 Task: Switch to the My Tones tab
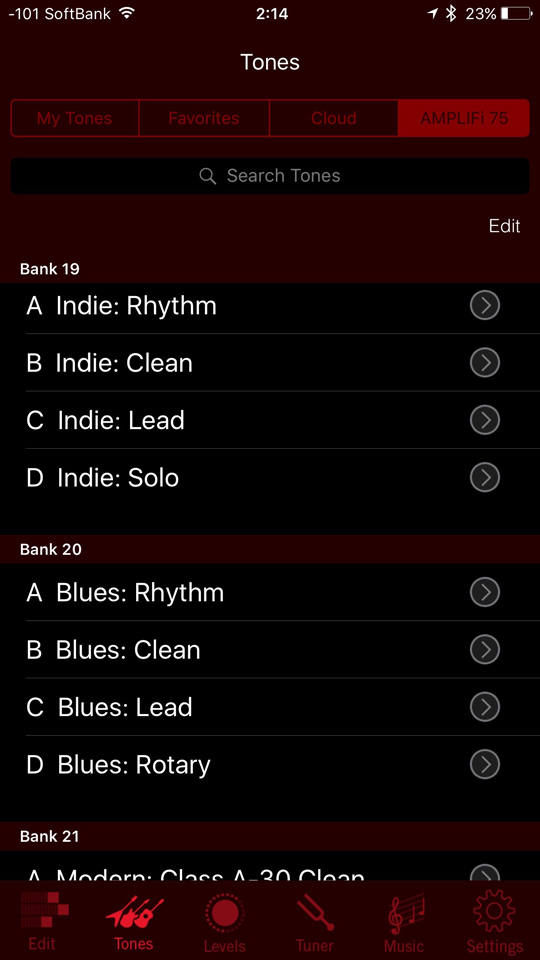pyautogui.click(x=75, y=118)
